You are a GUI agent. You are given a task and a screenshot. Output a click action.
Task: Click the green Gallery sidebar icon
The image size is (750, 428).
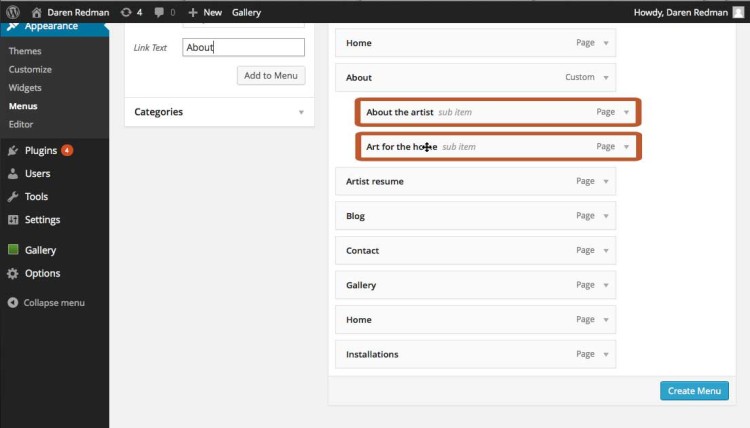[13, 250]
